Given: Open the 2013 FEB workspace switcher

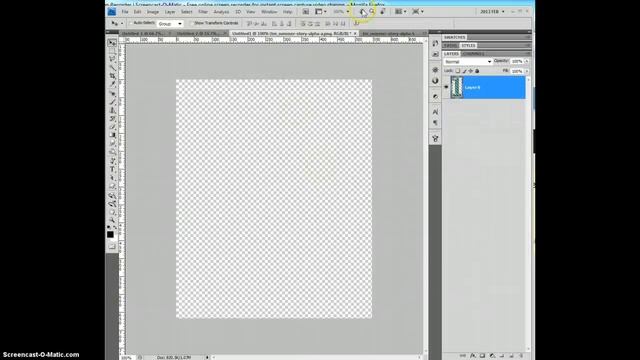Looking at the screenshot, I should [492, 12].
